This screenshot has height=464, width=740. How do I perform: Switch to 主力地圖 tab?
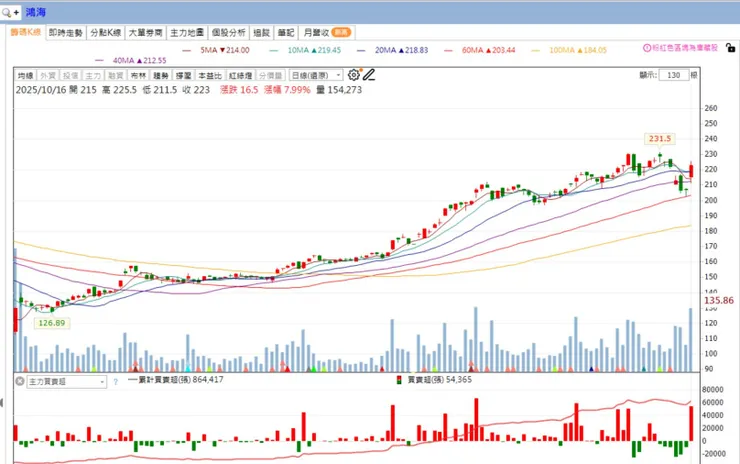pos(187,33)
